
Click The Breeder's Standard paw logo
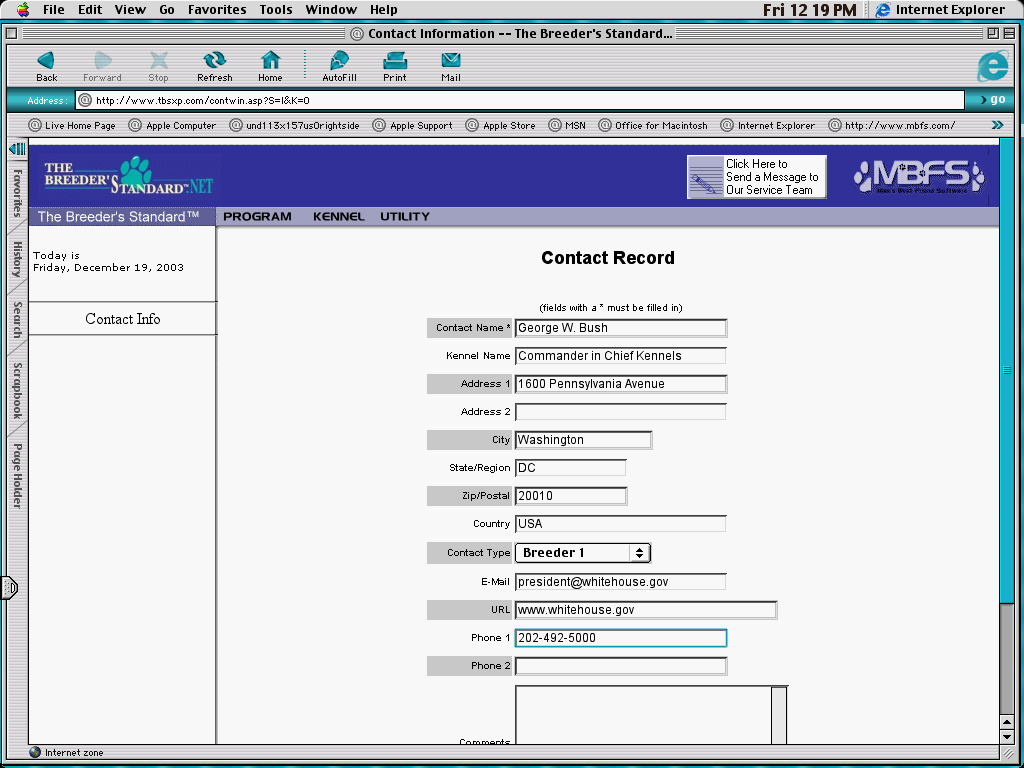[128, 177]
